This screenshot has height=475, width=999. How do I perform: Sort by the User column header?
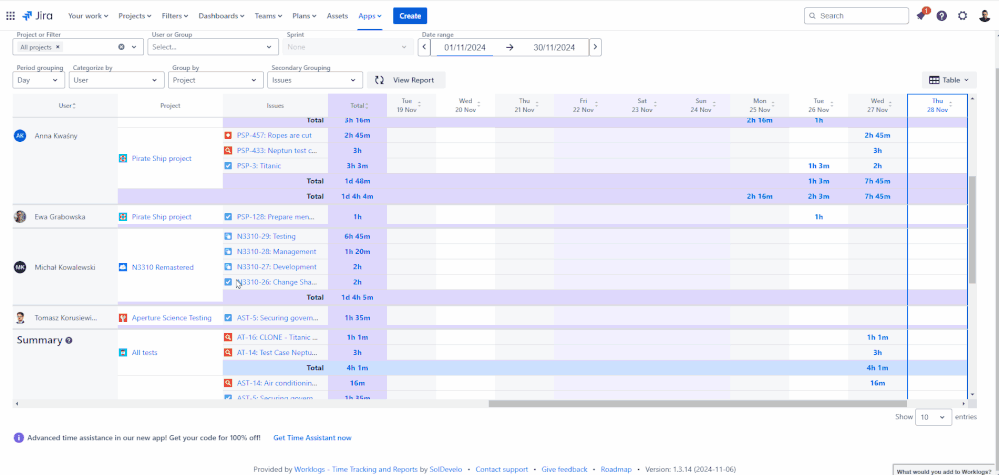click(x=66, y=105)
